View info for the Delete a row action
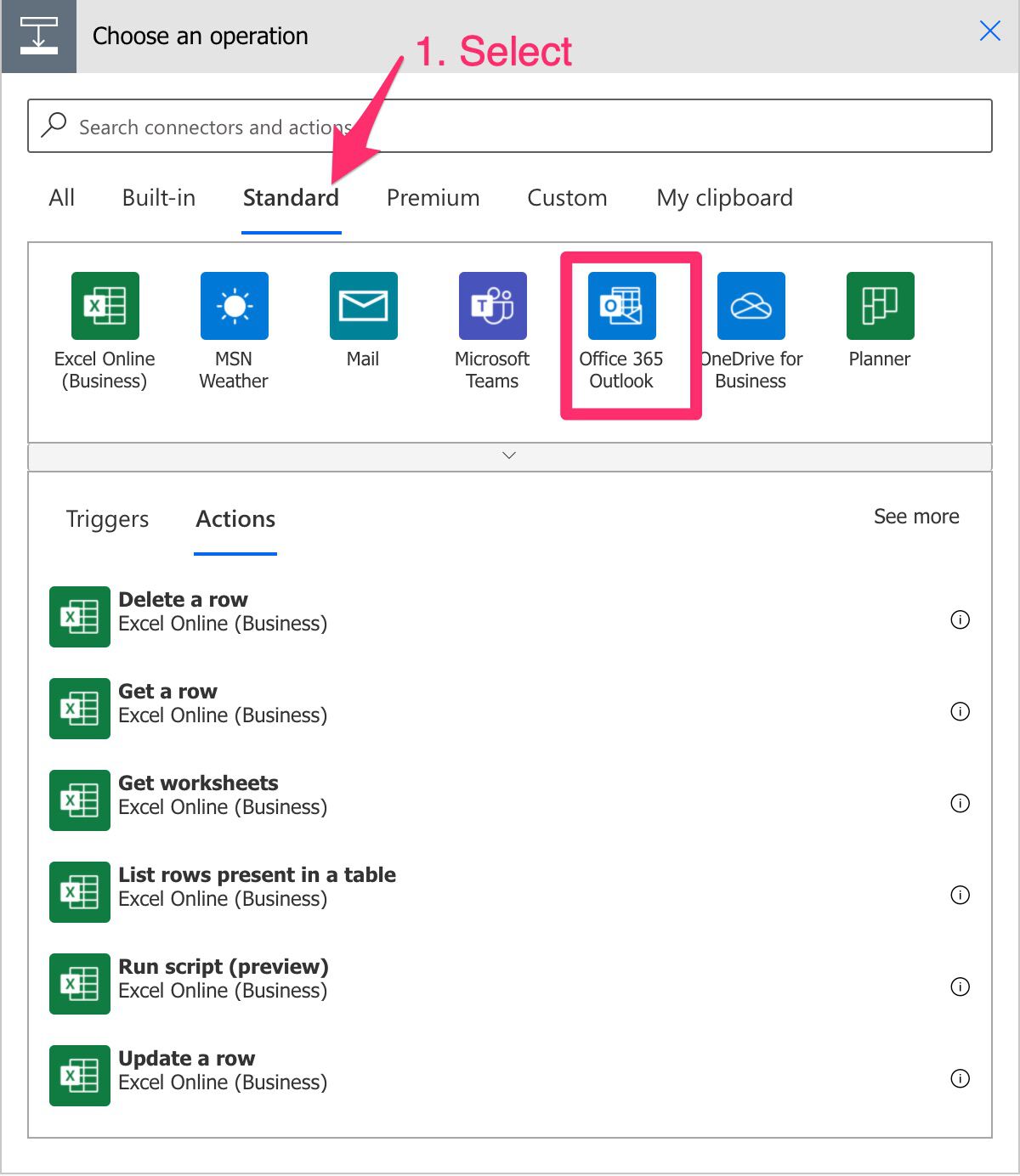This screenshot has height=1176, width=1020. pos(960,620)
